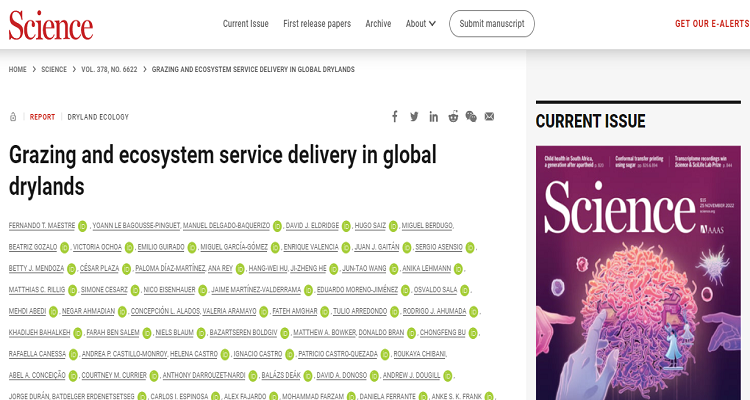The width and height of the screenshot is (750, 400).
Task: Click the Science logo
Action: 51,24
